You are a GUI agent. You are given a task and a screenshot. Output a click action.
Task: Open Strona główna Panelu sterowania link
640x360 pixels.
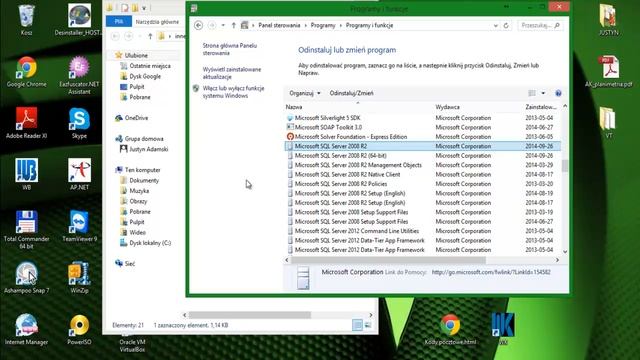coord(230,49)
